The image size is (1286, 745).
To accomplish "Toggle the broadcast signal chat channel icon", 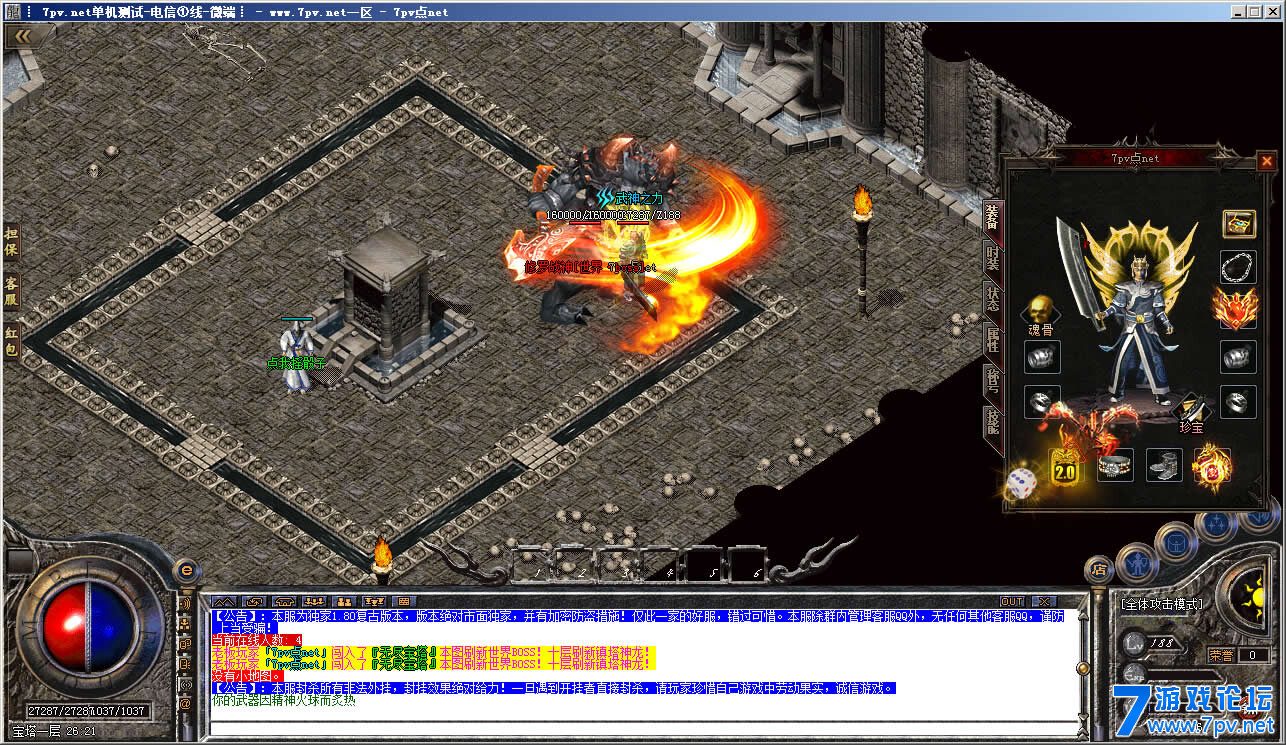I will tap(185, 684).
